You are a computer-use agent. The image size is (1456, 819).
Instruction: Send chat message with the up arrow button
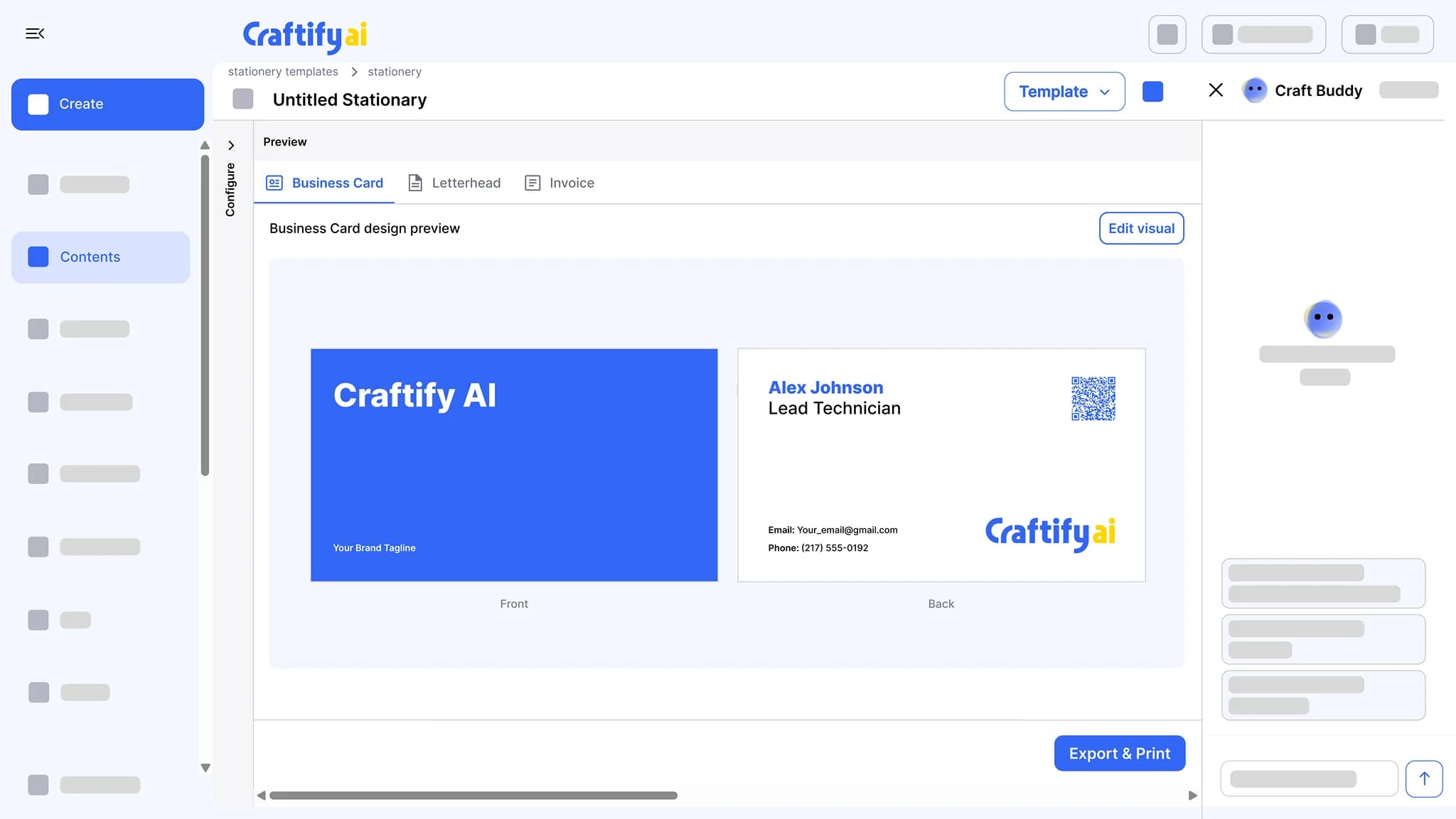tap(1424, 778)
